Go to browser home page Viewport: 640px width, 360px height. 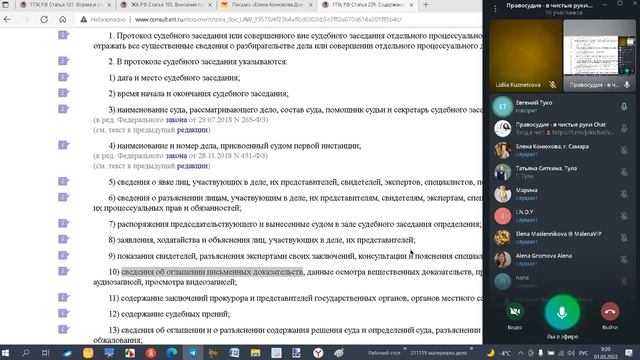(62, 19)
